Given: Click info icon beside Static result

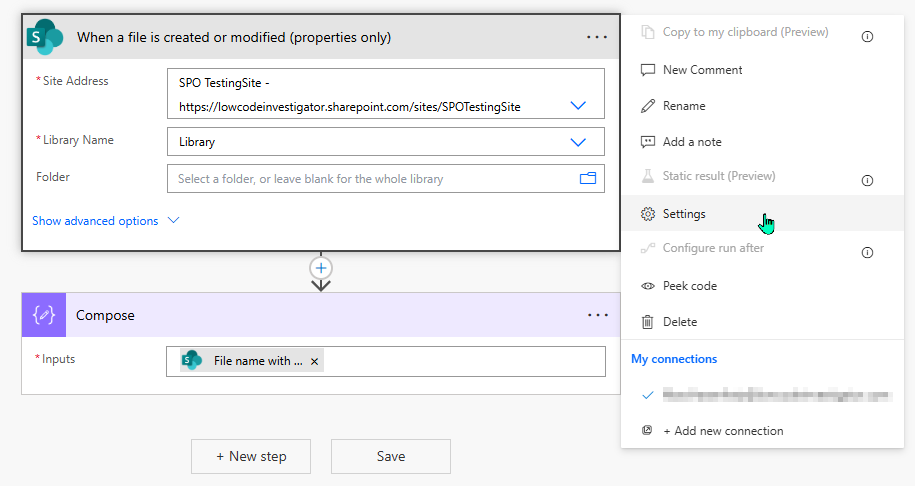Looking at the screenshot, I should (x=867, y=180).
